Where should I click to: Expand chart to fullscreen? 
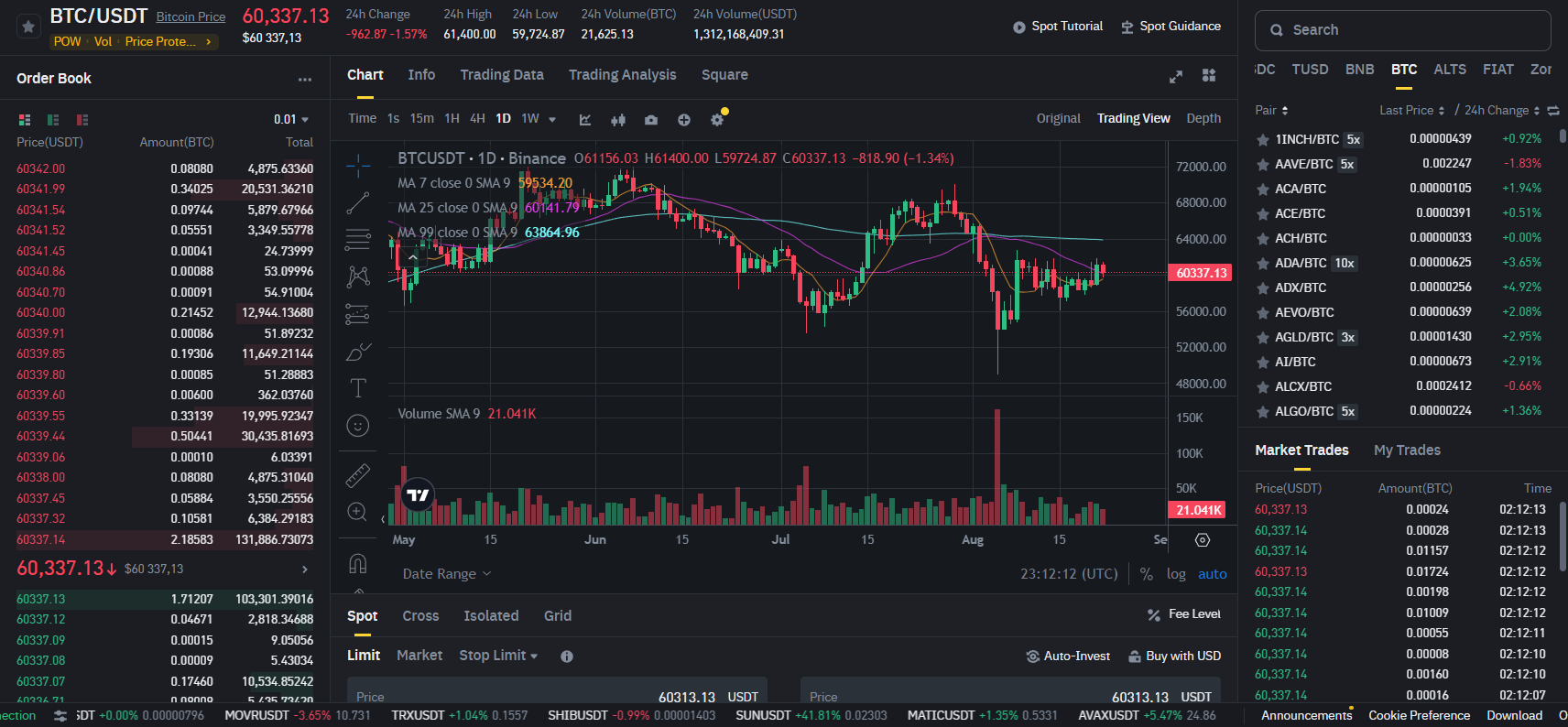1176,77
